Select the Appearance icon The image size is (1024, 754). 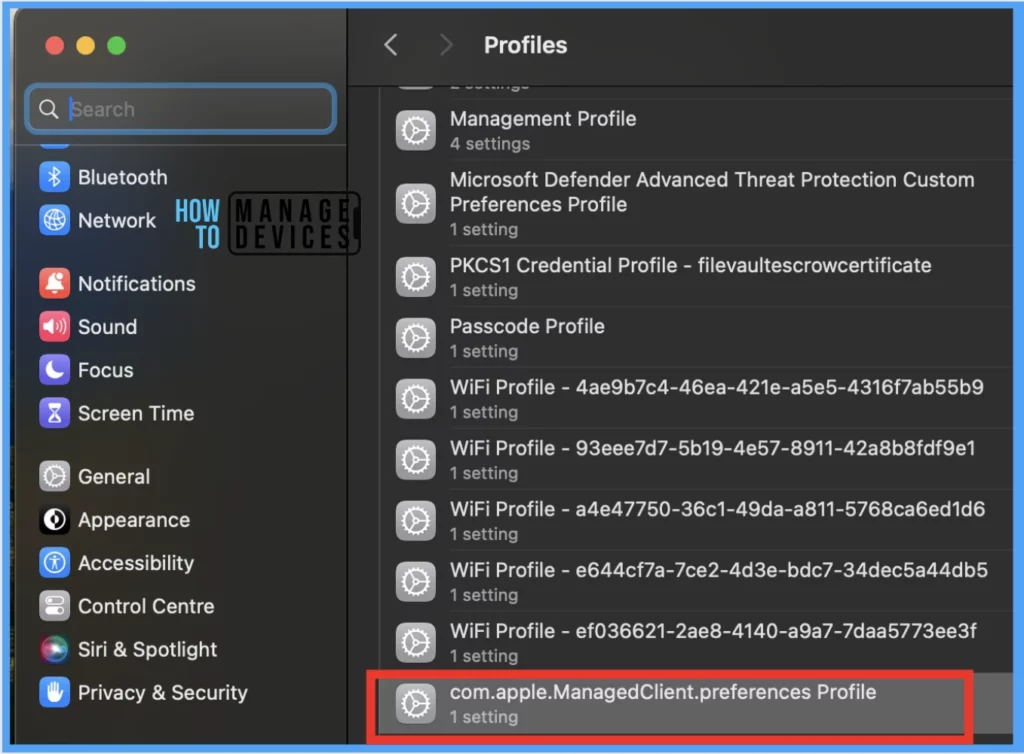pyautogui.click(x=54, y=520)
